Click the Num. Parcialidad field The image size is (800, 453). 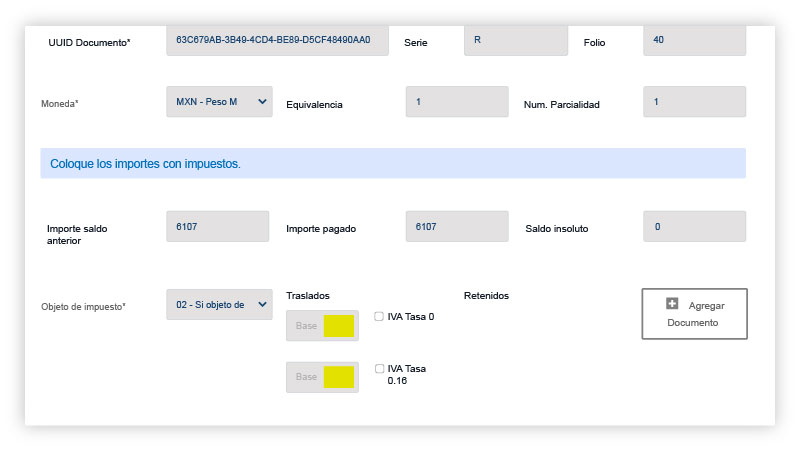coord(694,102)
